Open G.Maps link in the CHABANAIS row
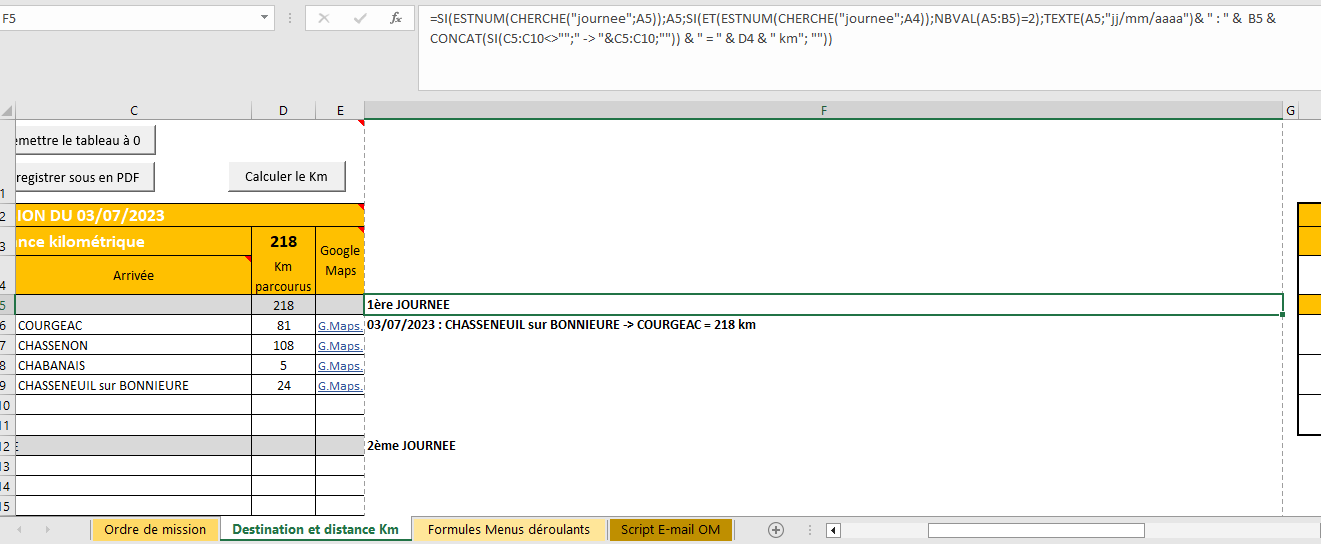This screenshot has width=1321, height=544. [340, 366]
